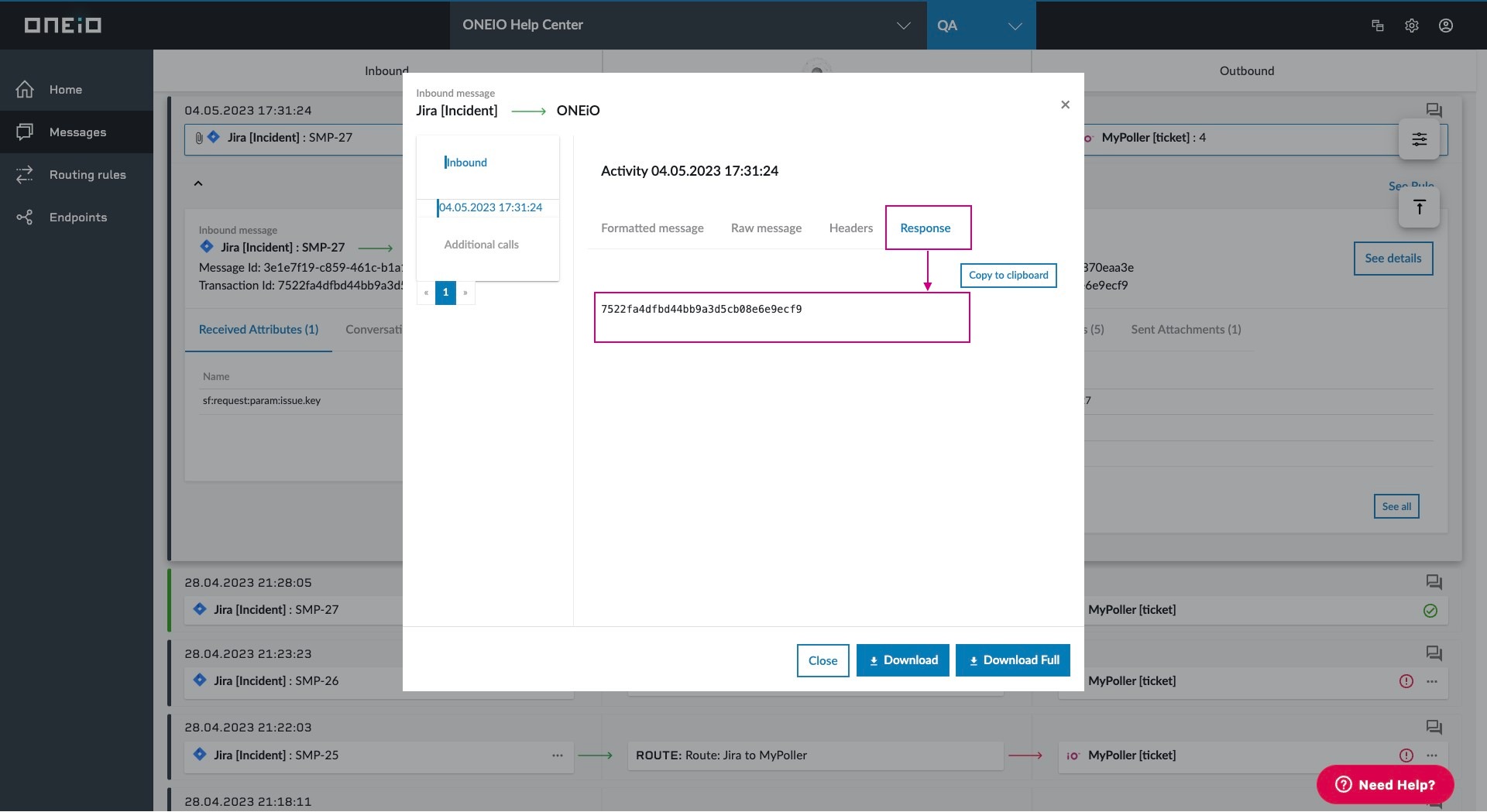Go to next page of activities

[x=465, y=293]
